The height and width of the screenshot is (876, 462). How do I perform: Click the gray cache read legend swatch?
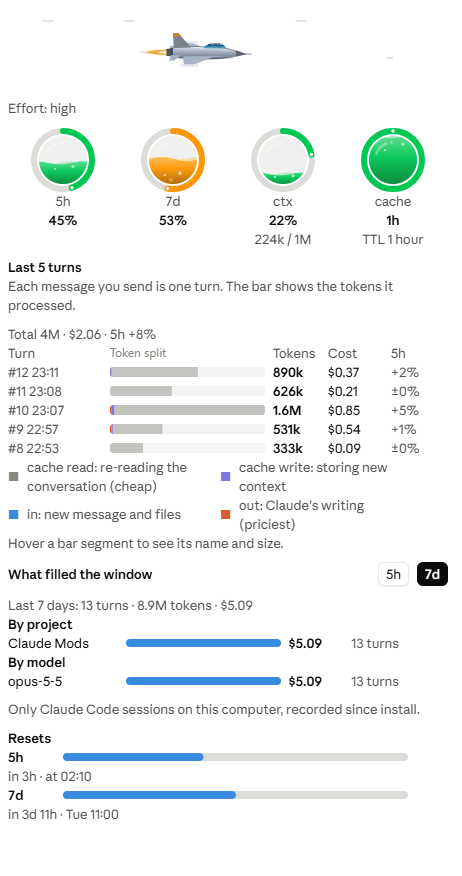(14, 477)
